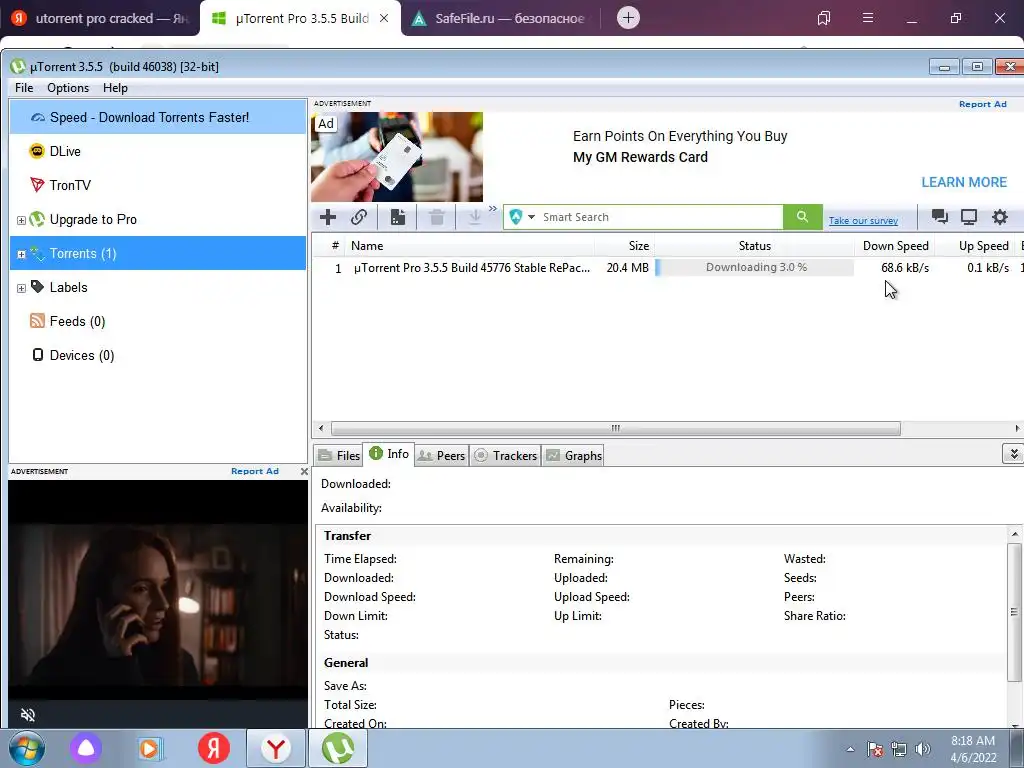1024x768 pixels.
Task: Open Alice assistant in taskbar
Action: [x=86, y=748]
